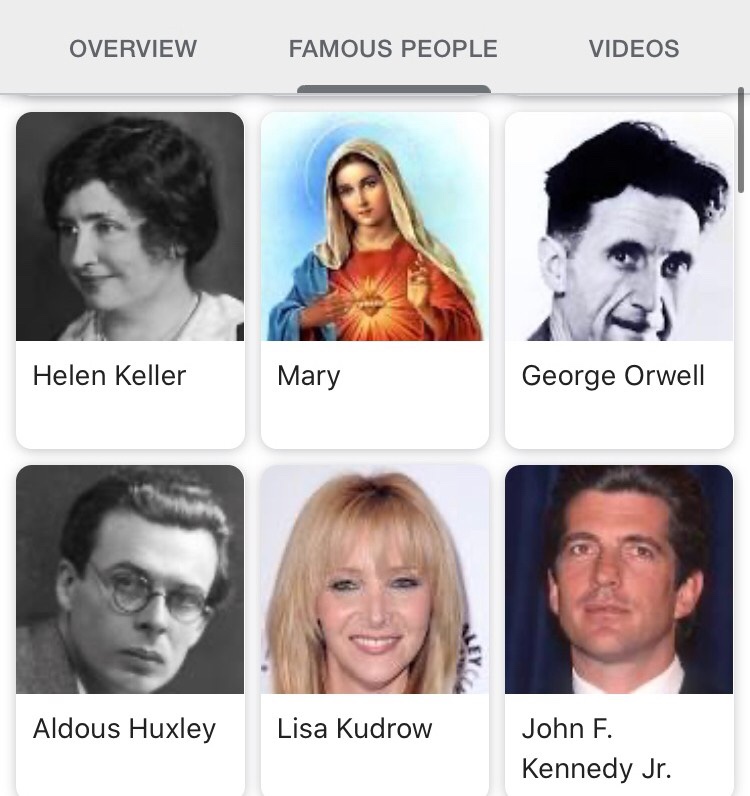Click the Lisa Kudrow name label
Image resolution: width=750 pixels, height=796 pixels.
(354, 728)
